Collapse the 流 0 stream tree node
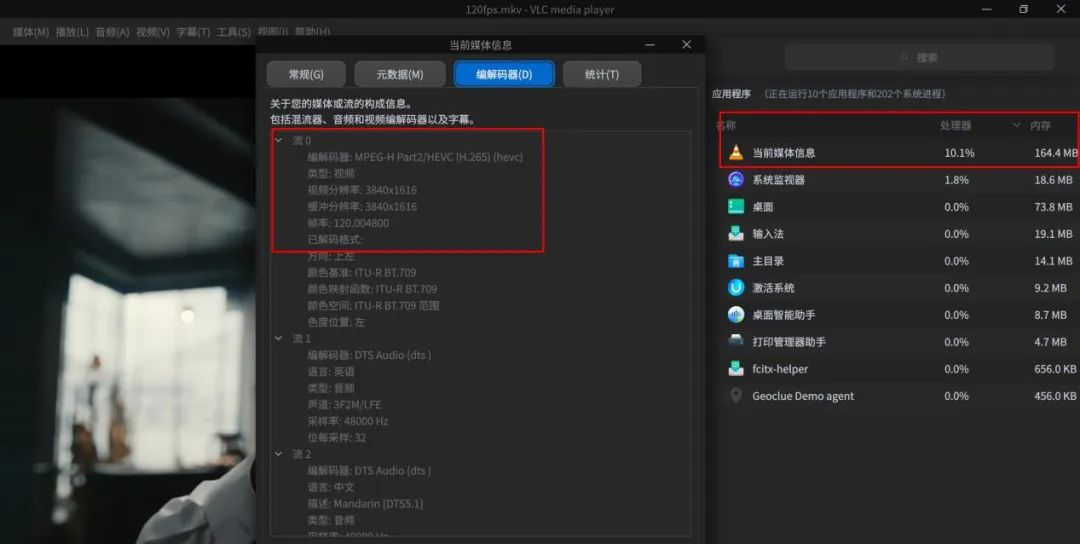Image resolution: width=1080 pixels, height=544 pixels. tap(279, 140)
